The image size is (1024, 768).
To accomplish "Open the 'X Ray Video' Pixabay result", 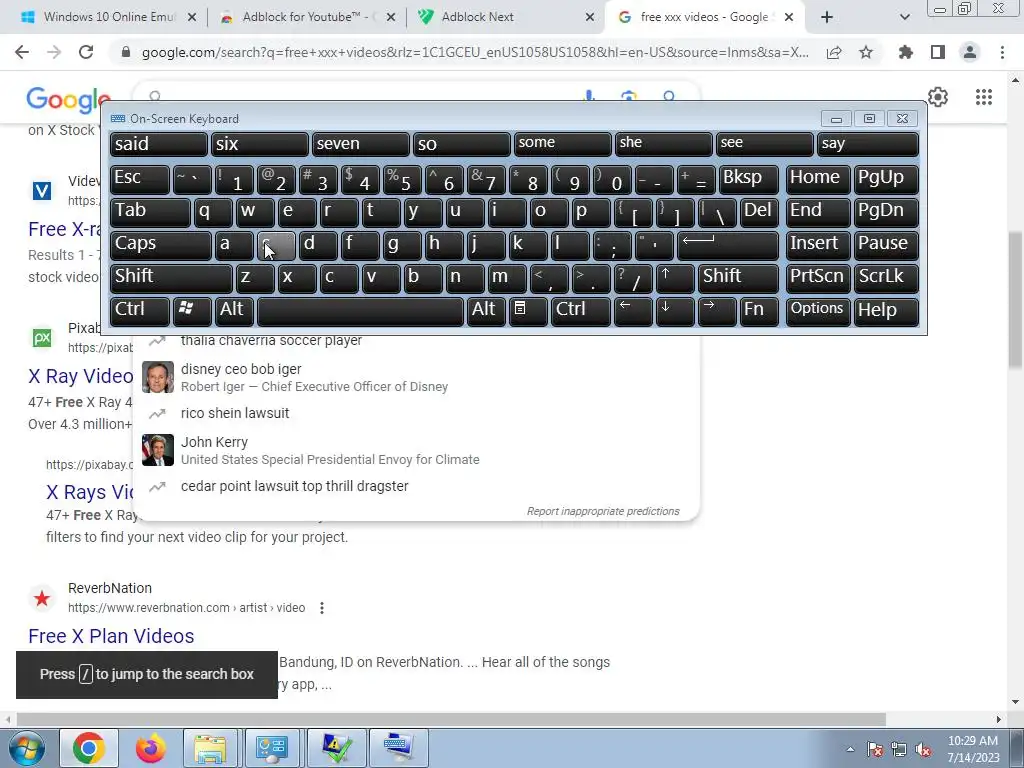I will tap(80, 376).
